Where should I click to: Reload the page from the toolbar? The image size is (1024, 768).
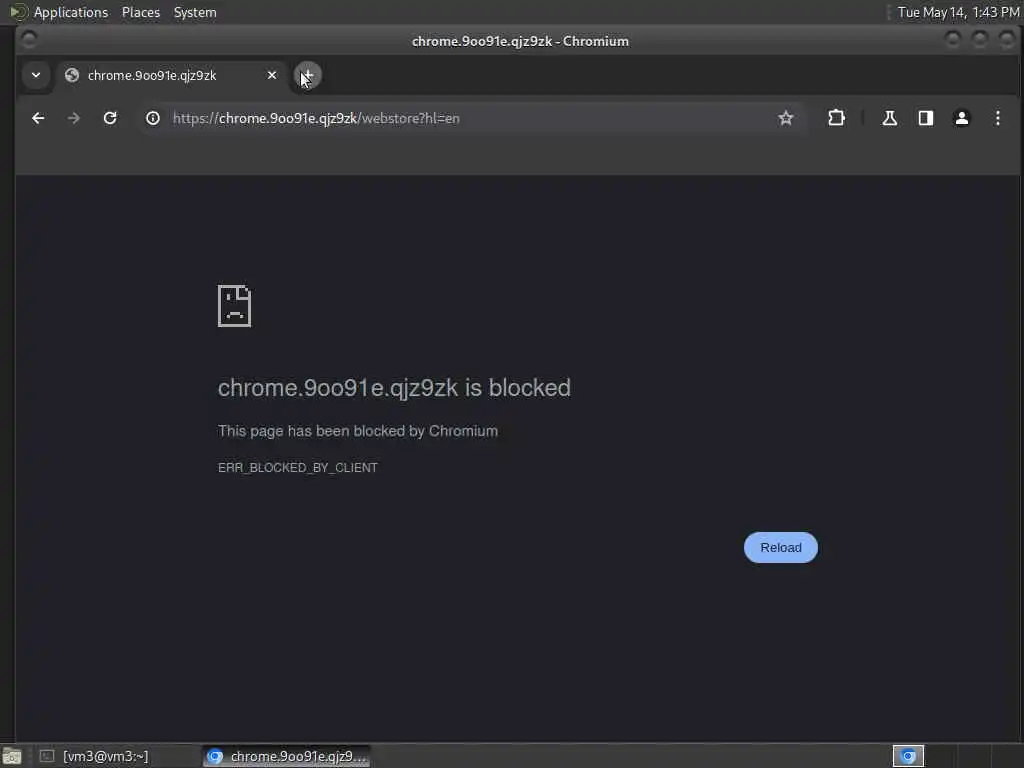110,118
